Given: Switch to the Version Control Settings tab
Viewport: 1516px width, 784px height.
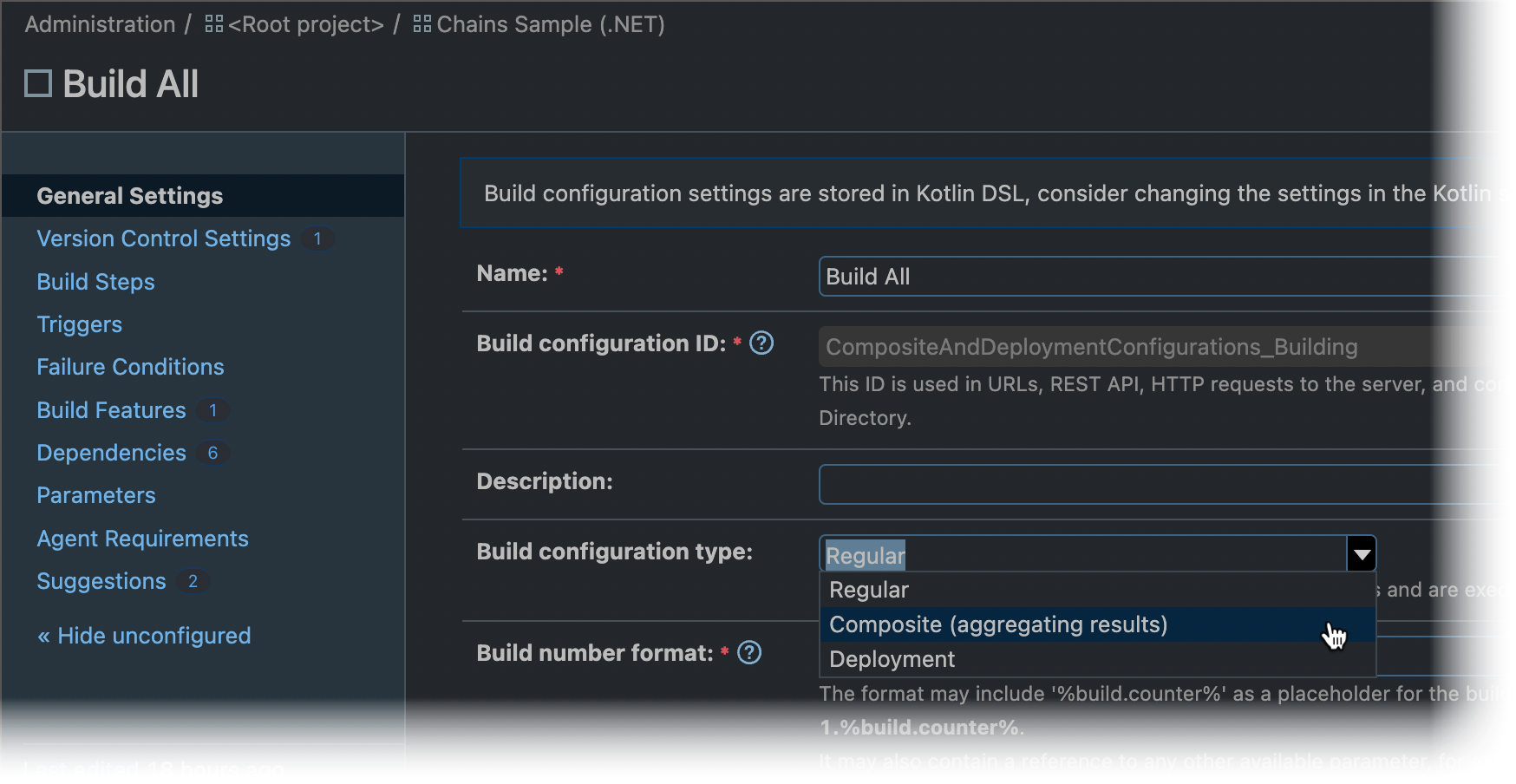Looking at the screenshot, I should [x=163, y=238].
